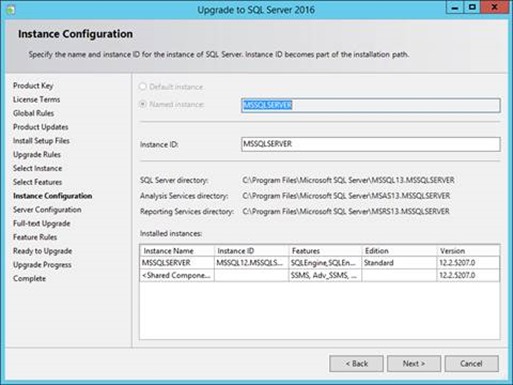
Task: Go to the Feature Rules step
Action: 35,237
